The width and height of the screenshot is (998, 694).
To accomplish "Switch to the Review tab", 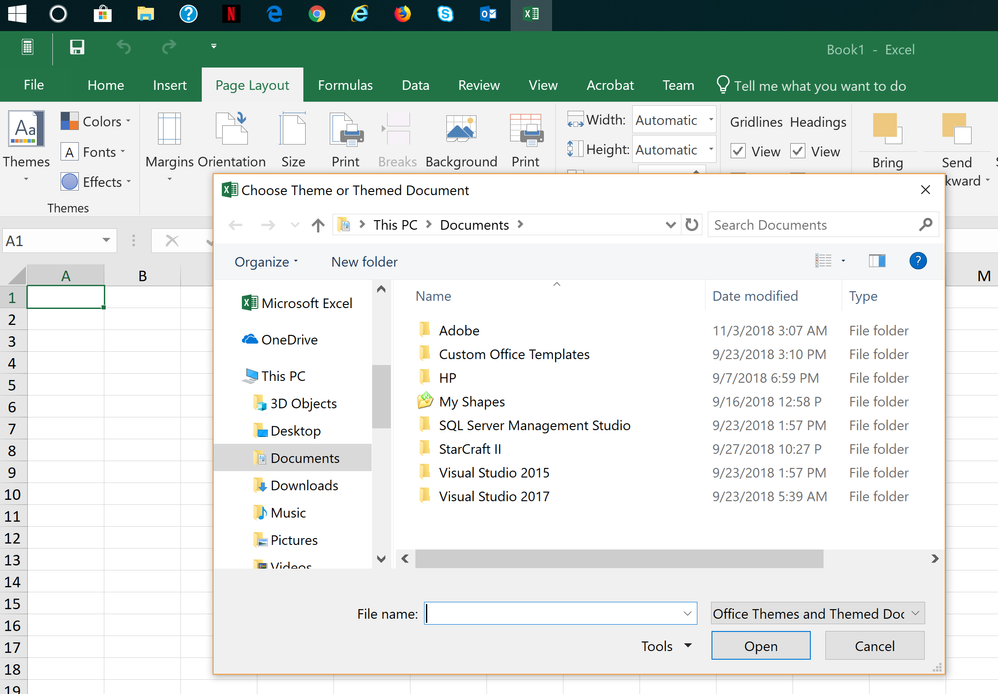I will (x=478, y=85).
